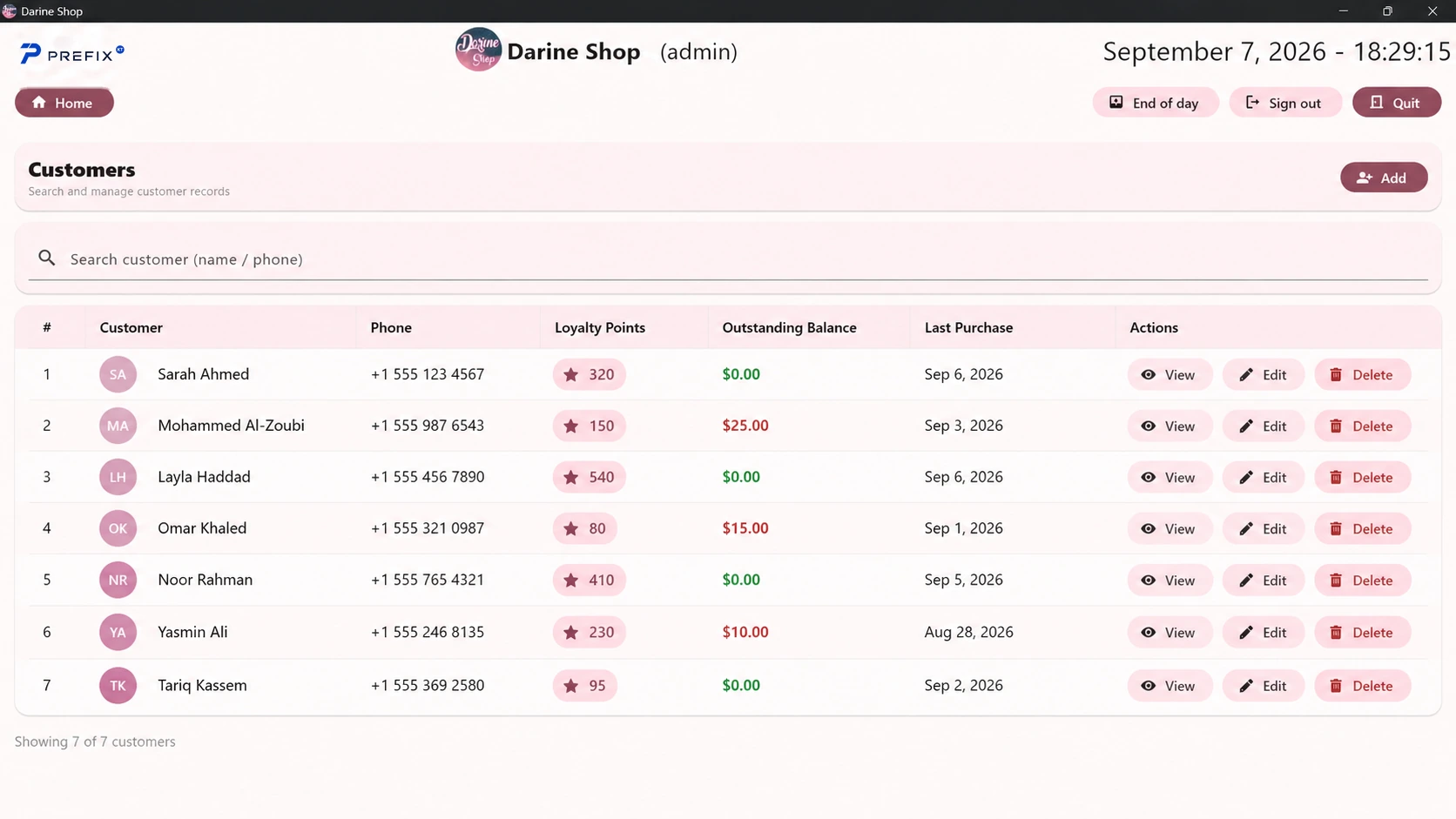This screenshot has height=819, width=1456.
Task: Click the Prefix logo
Action: click(x=72, y=54)
